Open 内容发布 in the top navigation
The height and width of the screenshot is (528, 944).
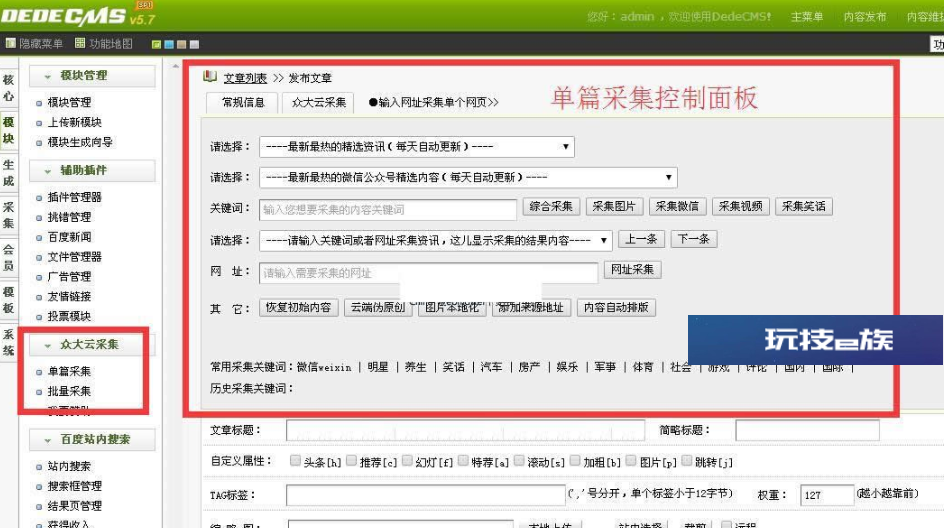pos(865,17)
